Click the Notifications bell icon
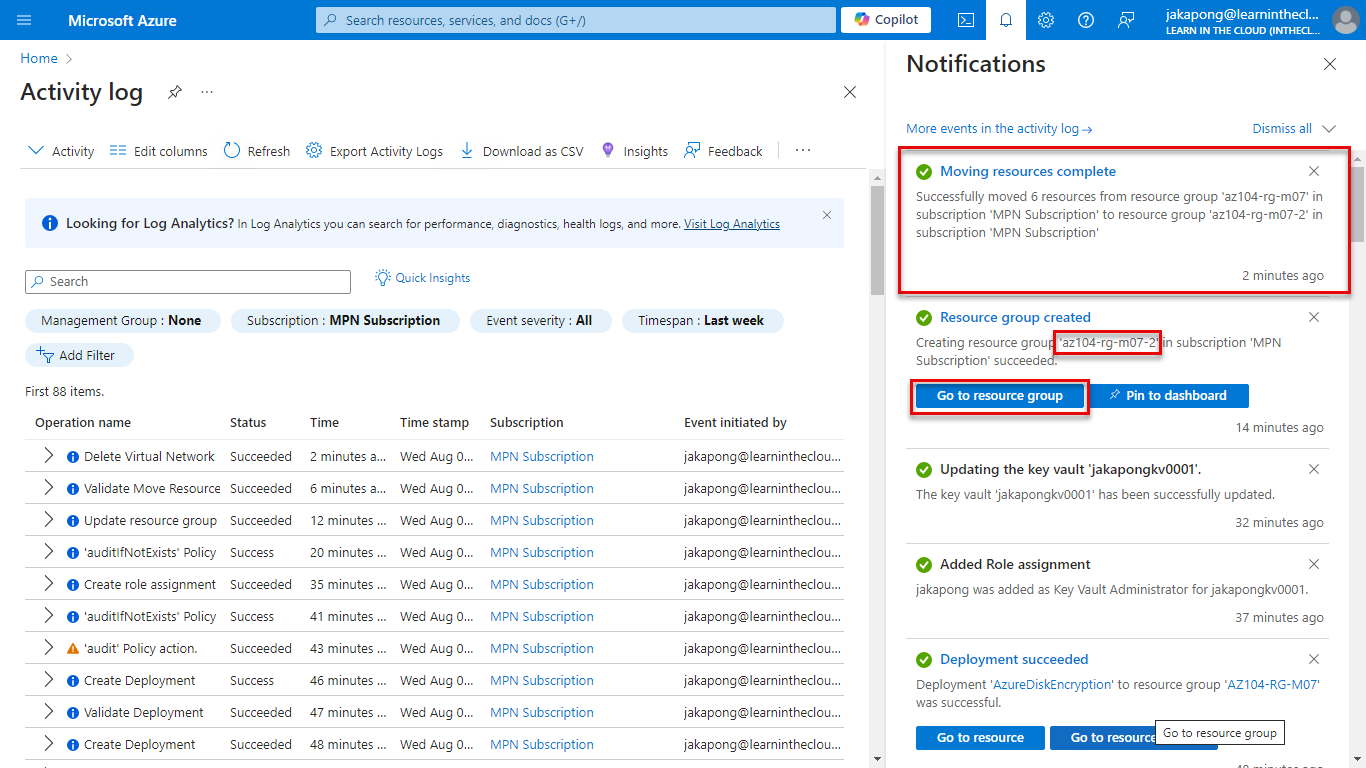This screenshot has width=1366, height=768. 1006,20
